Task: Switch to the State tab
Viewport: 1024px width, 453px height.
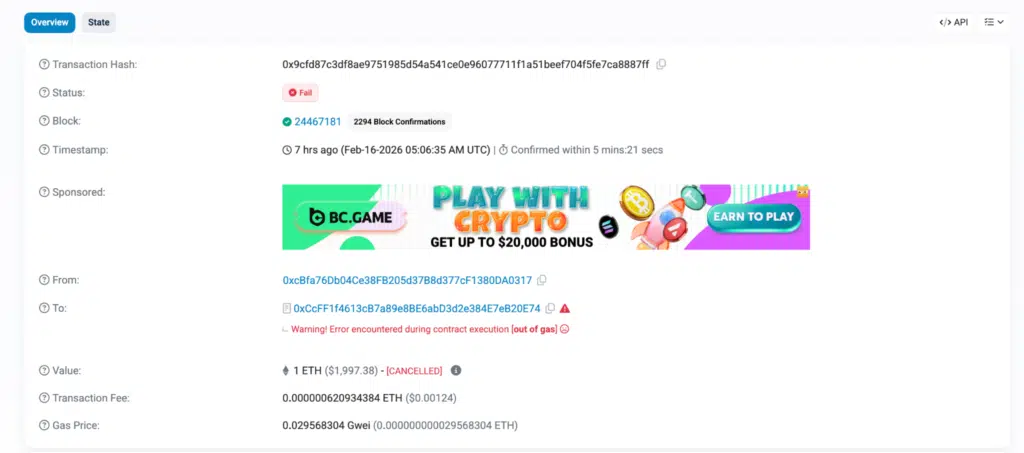Action: pos(99,22)
